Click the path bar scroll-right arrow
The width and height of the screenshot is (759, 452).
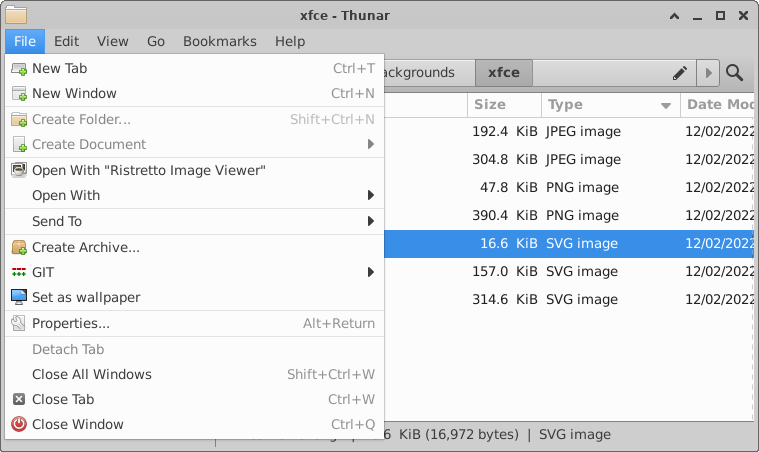point(708,73)
